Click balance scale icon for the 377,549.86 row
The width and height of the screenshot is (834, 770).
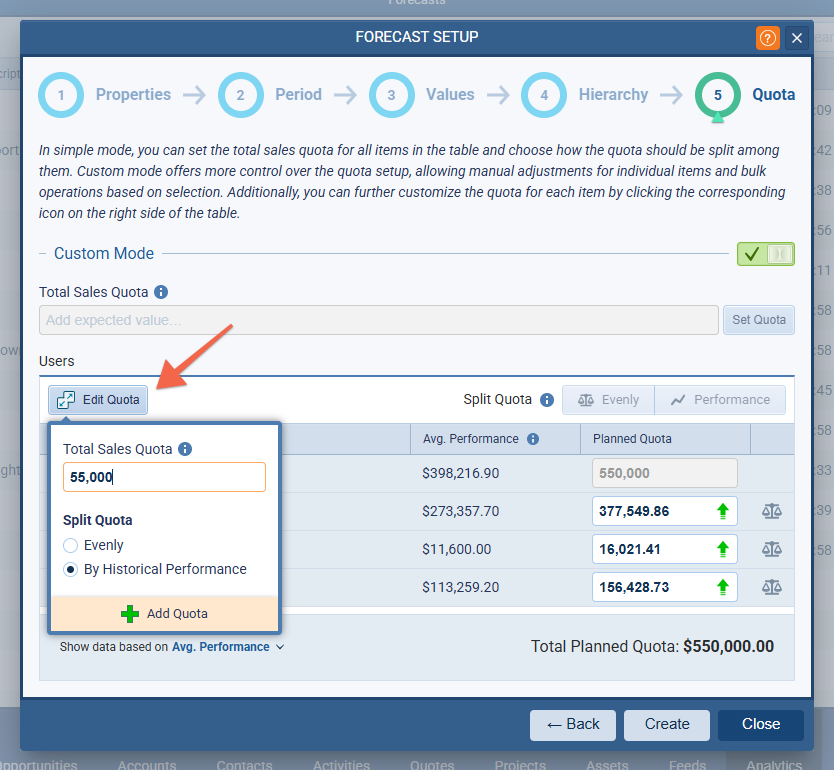tap(771, 511)
